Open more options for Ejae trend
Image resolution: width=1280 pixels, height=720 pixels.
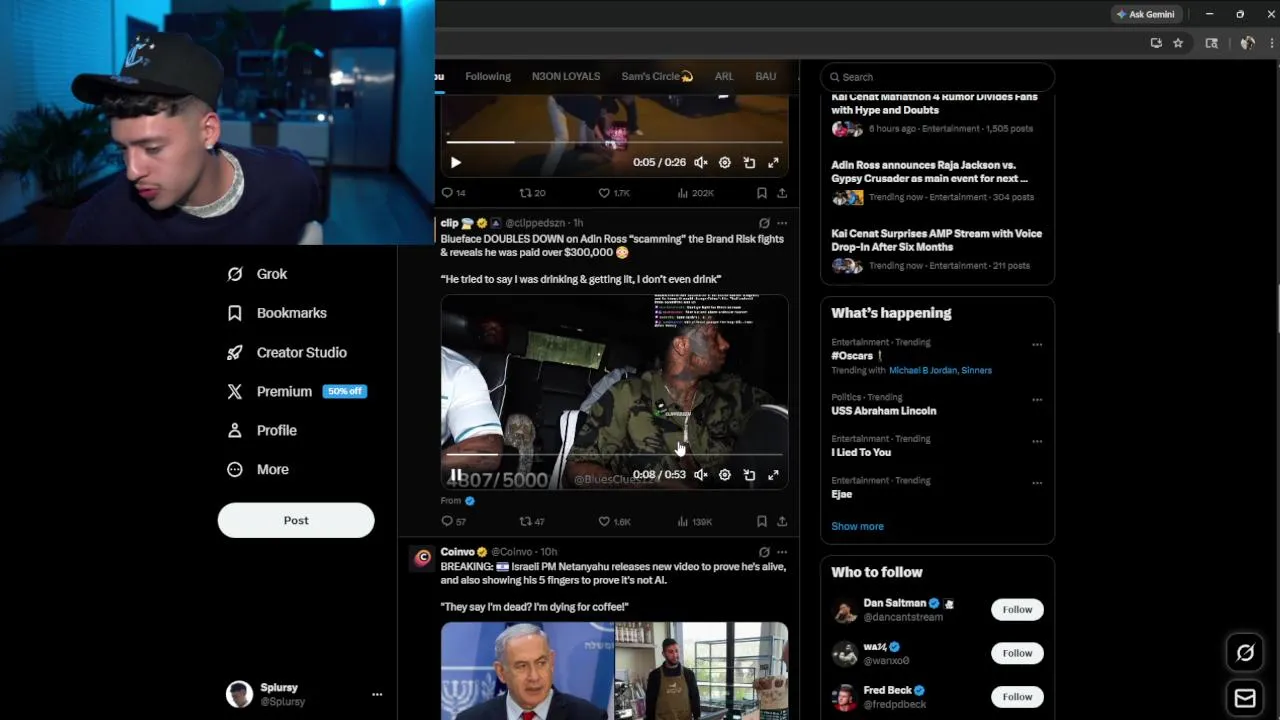(x=1037, y=483)
